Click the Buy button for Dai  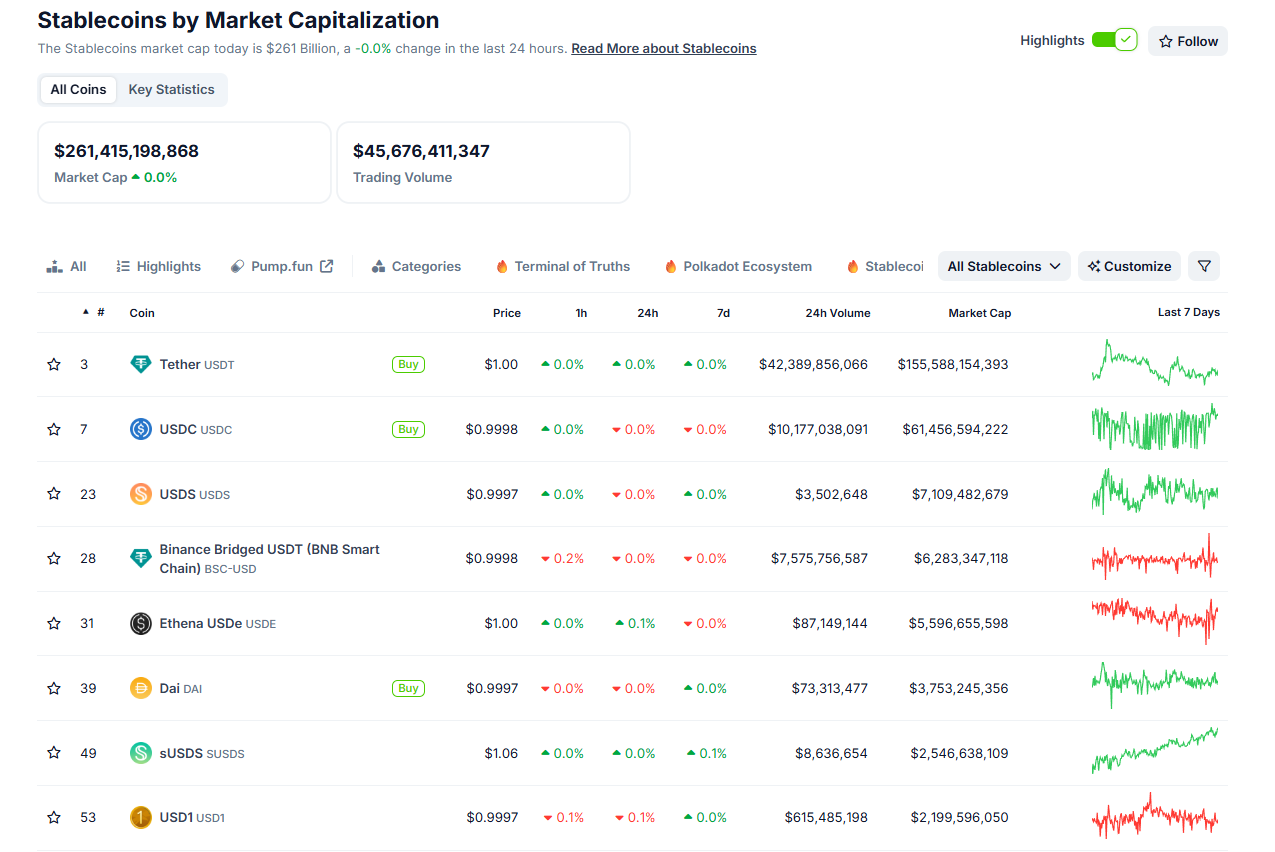point(408,689)
